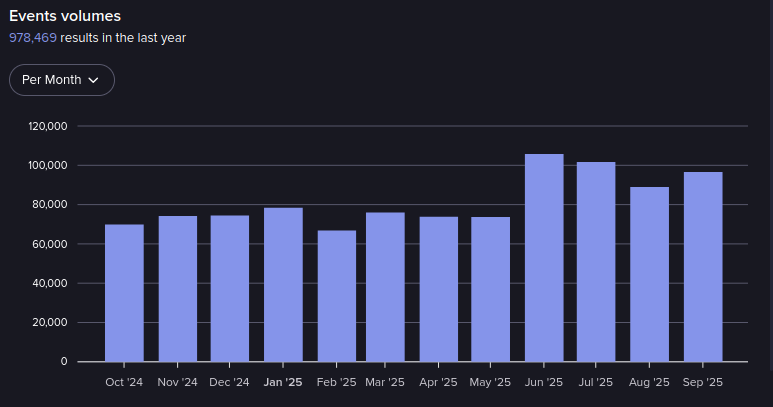
Task: Select the May '25 bar
Action: click(x=491, y=289)
